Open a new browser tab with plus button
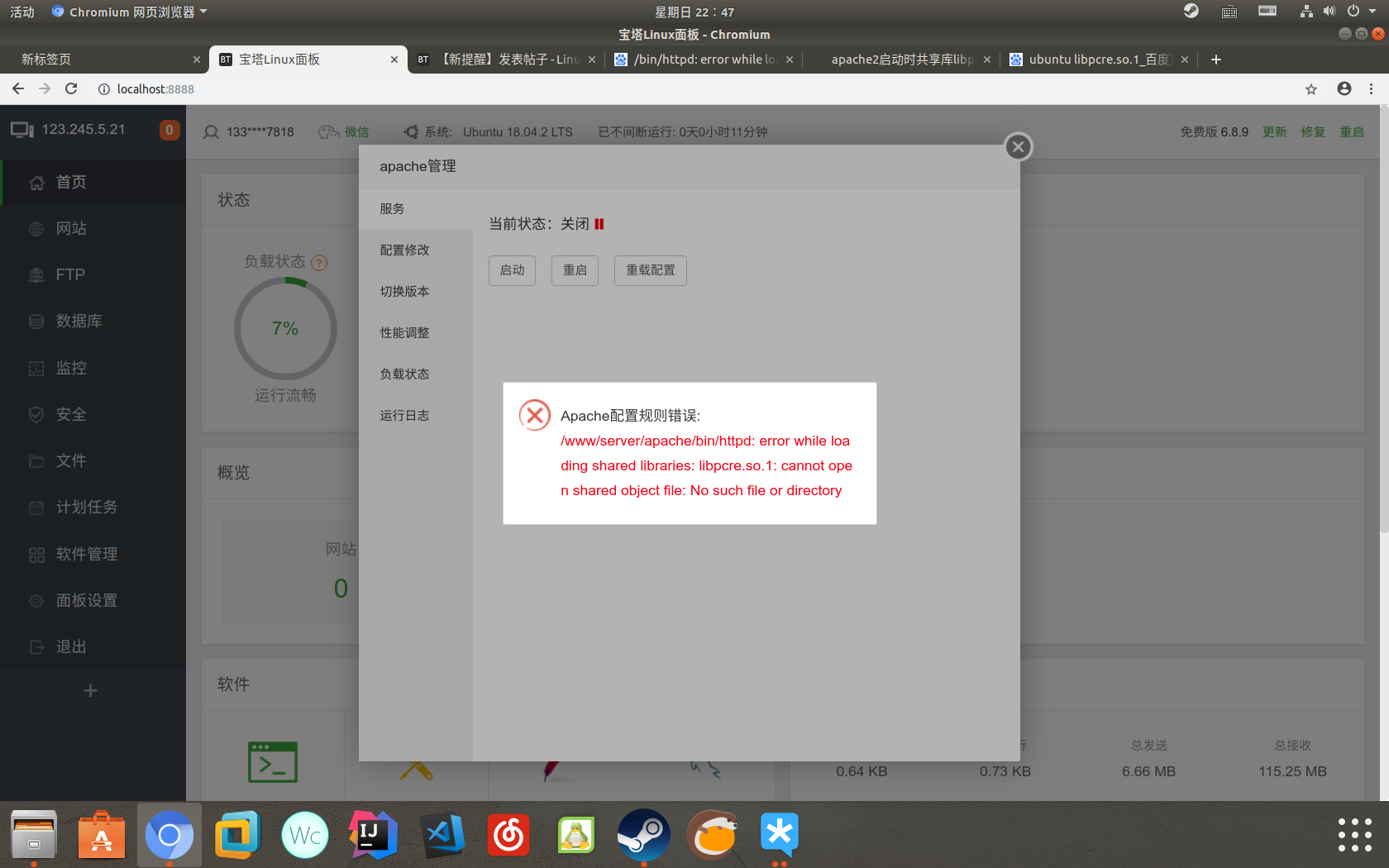The image size is (1389, 868). point(1216,60)
